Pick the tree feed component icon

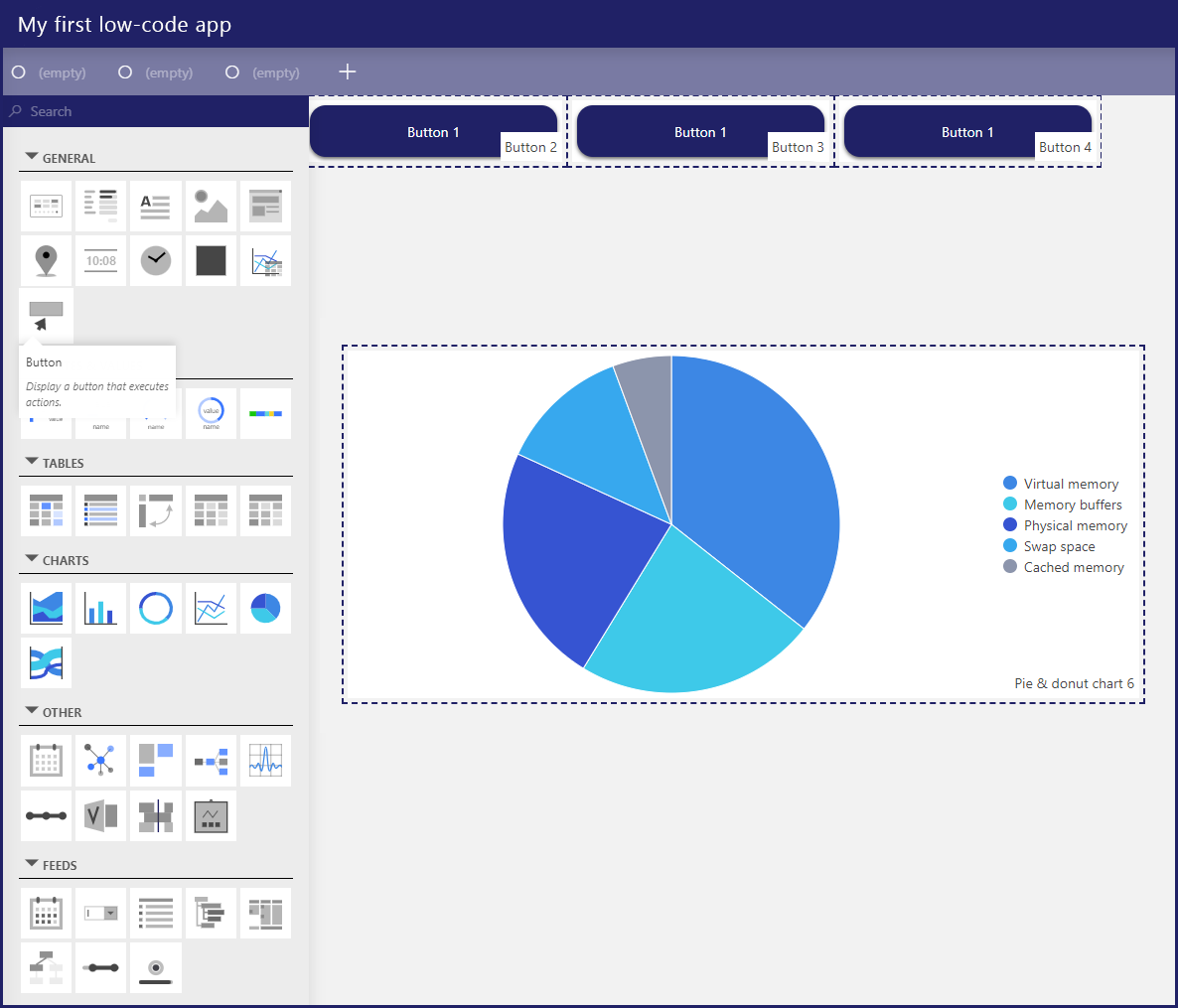[212, 914]
